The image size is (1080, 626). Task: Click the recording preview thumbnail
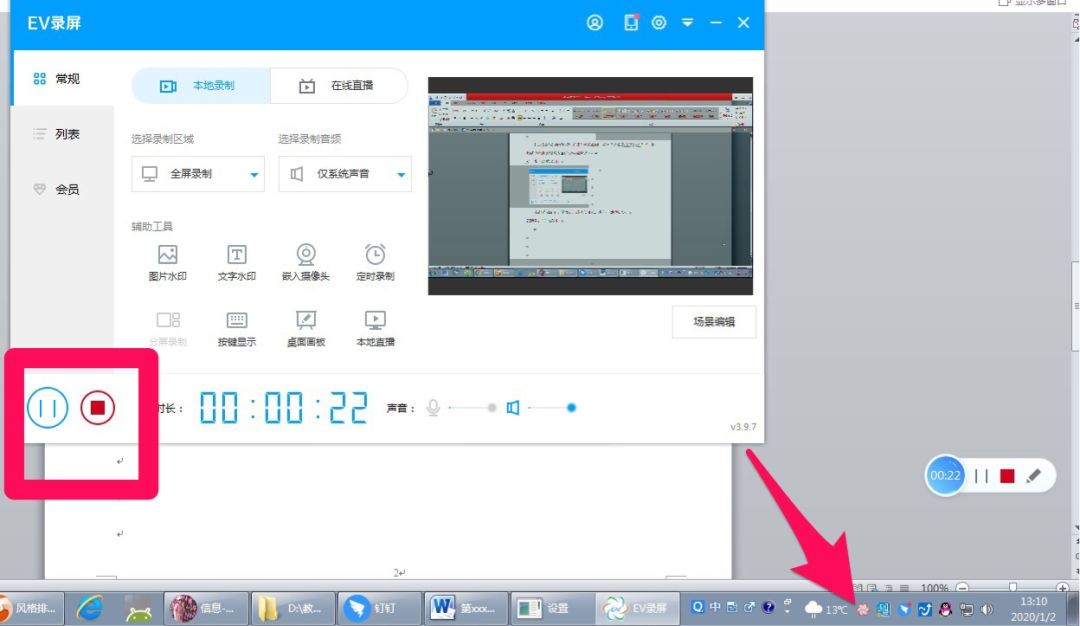590,186
